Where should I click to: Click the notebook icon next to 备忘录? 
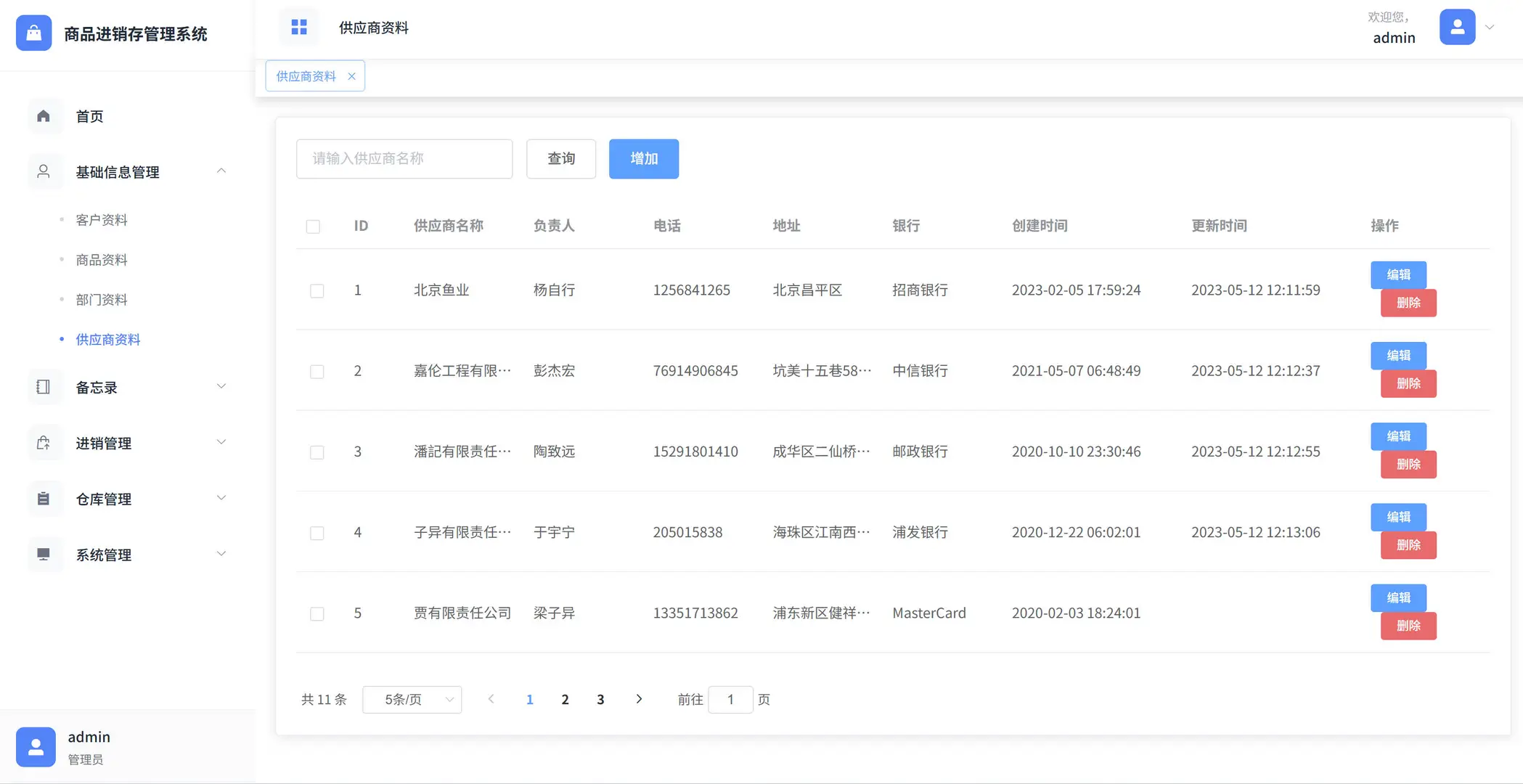44,387
